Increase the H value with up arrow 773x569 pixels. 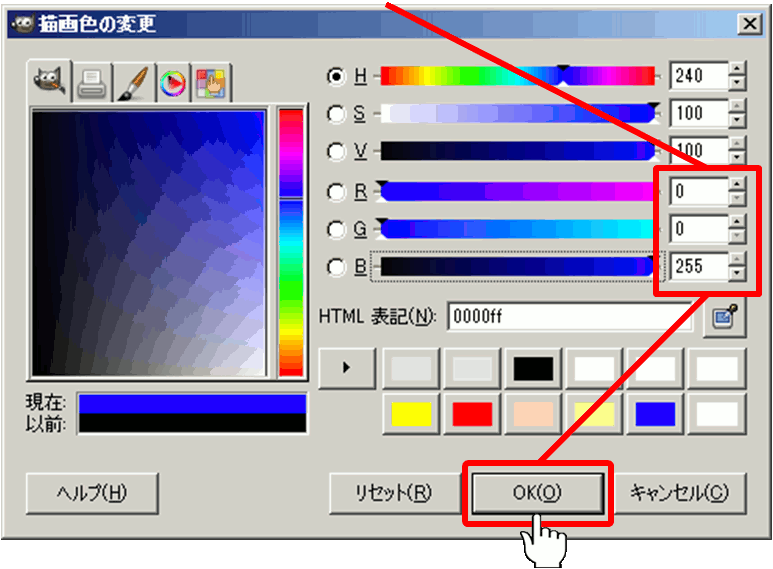(737, 69)
